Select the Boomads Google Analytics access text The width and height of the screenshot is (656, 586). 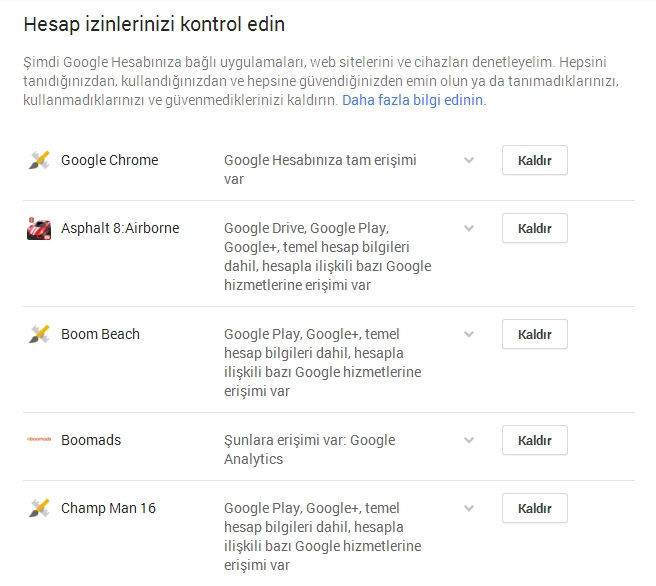point(309,449)
